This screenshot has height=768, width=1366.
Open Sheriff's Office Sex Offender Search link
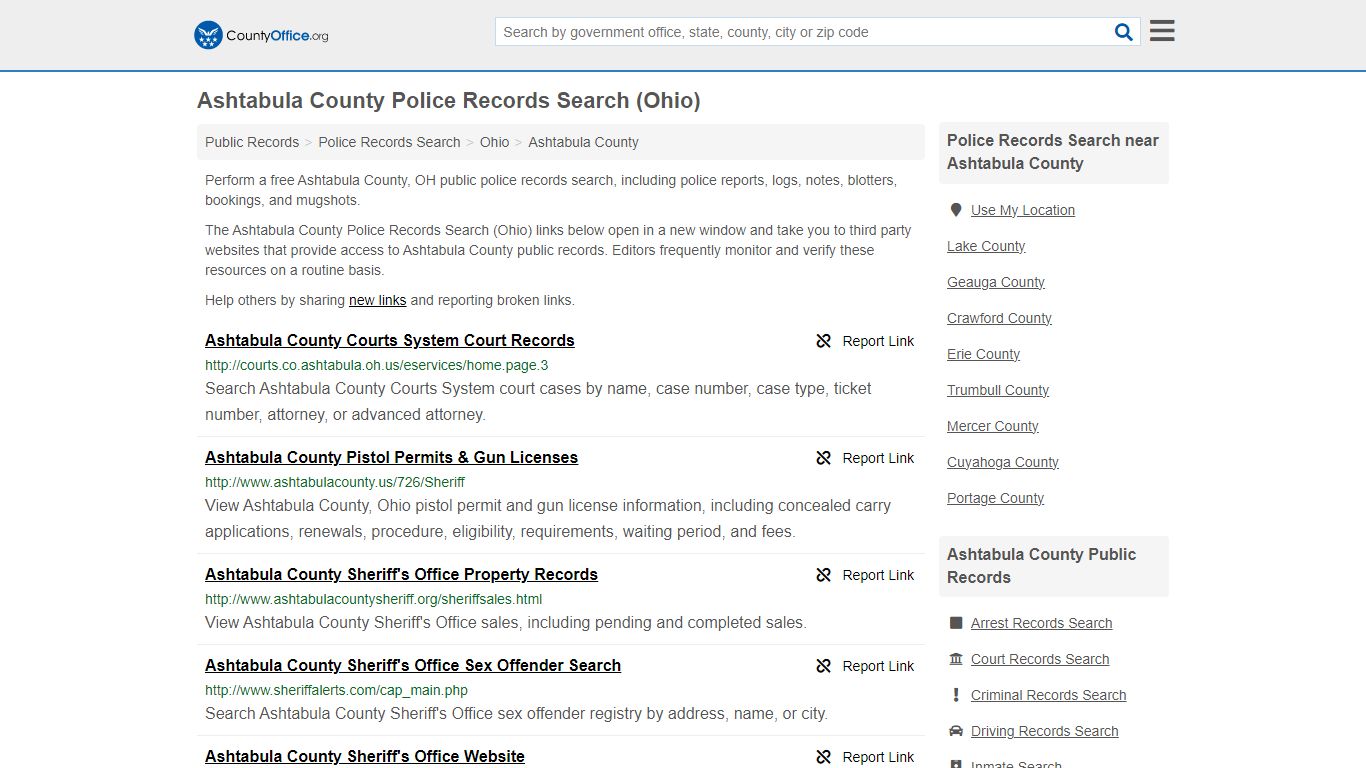click(413, 665)
